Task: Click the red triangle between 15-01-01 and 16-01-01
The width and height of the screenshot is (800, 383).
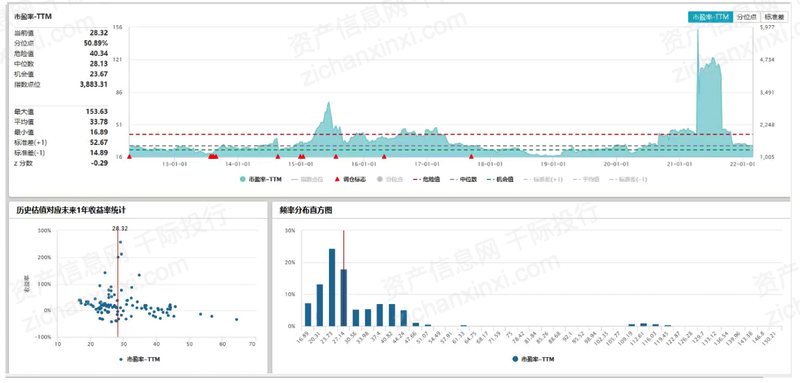Action: [x=336, y=157]
